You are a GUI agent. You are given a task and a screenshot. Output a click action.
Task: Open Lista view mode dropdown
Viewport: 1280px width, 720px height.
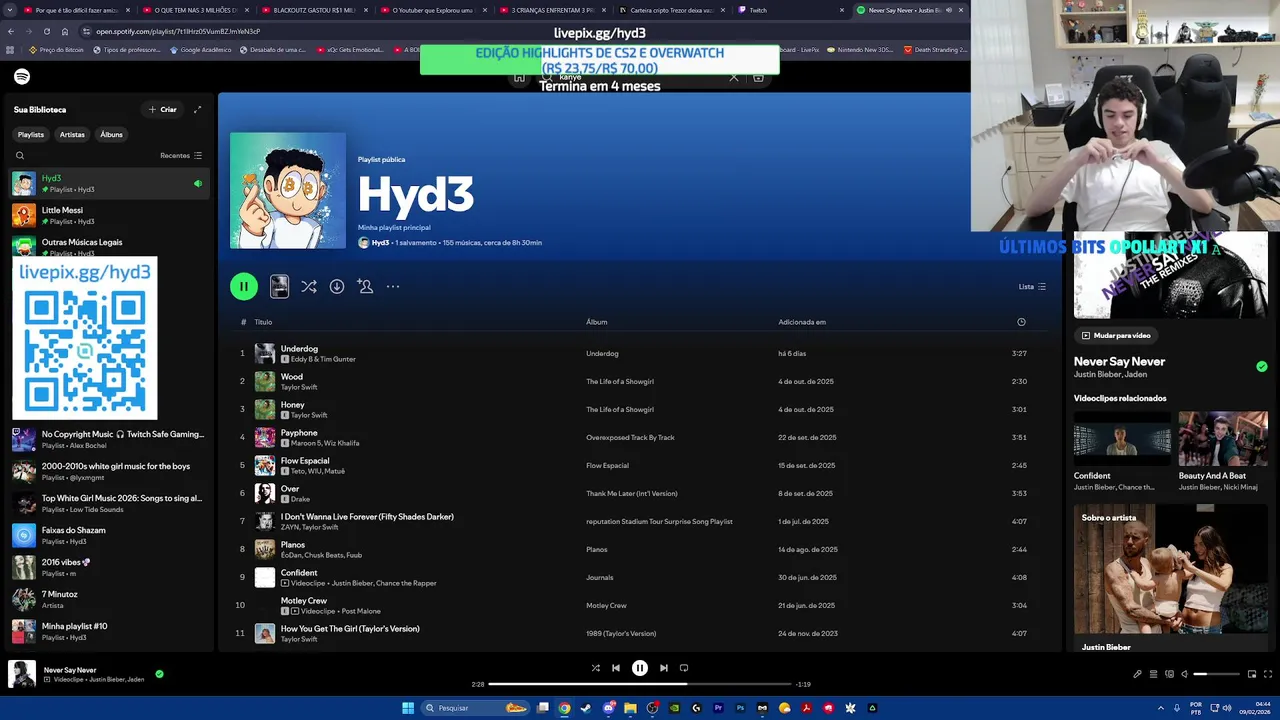[x=1032, y=287]
